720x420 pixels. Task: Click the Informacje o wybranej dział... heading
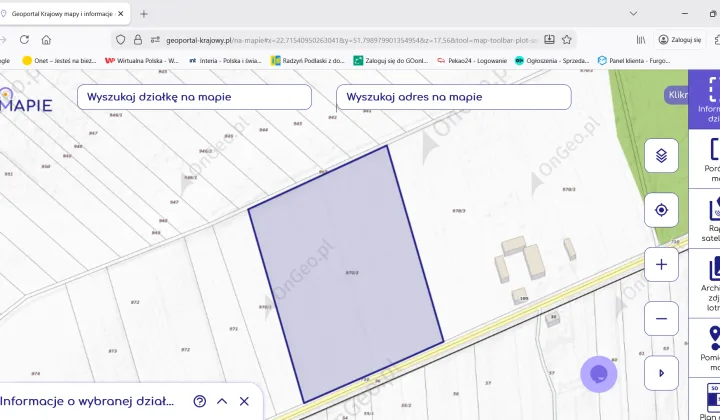pyautogui.click(x=87, y=401)
